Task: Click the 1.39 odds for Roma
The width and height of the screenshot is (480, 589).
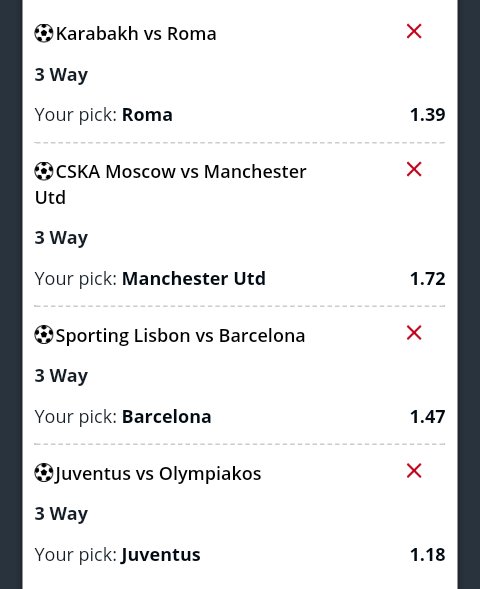Action: click(427, 115)
